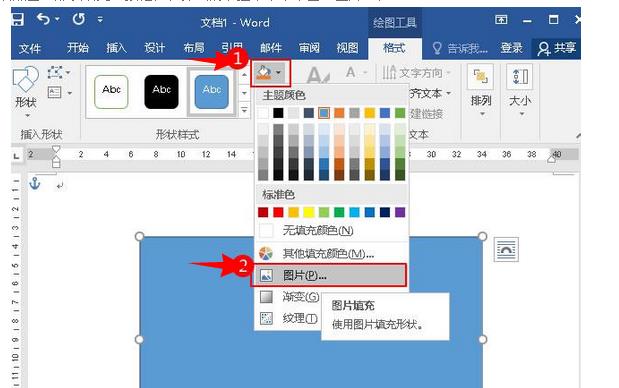Click the left indent marker on ruler
Screen dimensions: 619x388
[56, 163]
